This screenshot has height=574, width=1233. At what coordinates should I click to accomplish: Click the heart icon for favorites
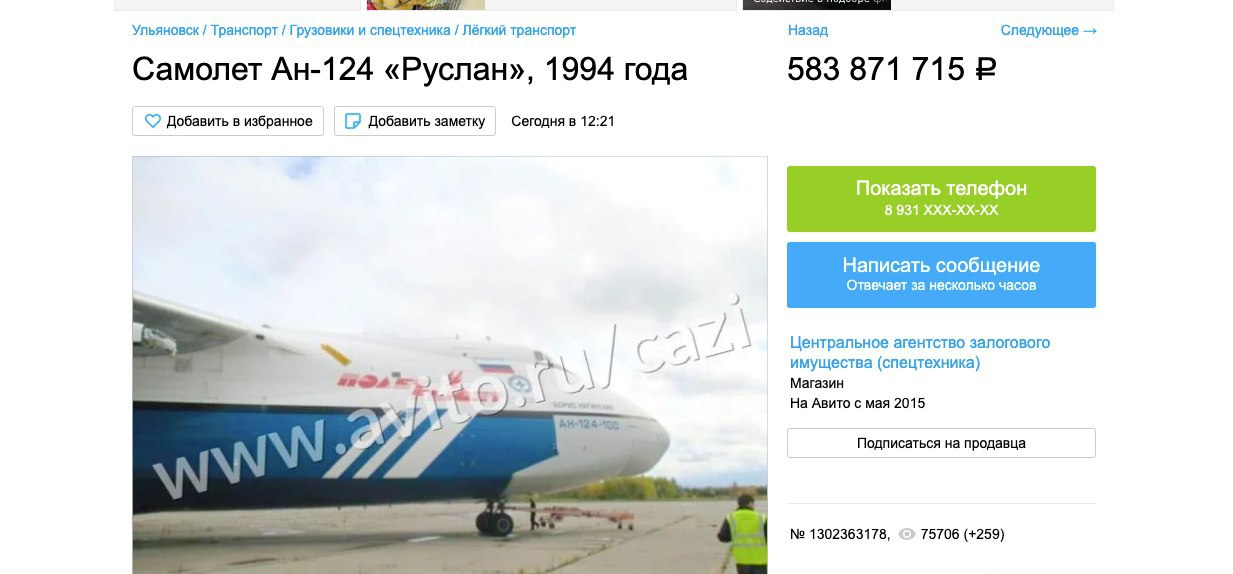click(153, 121)
